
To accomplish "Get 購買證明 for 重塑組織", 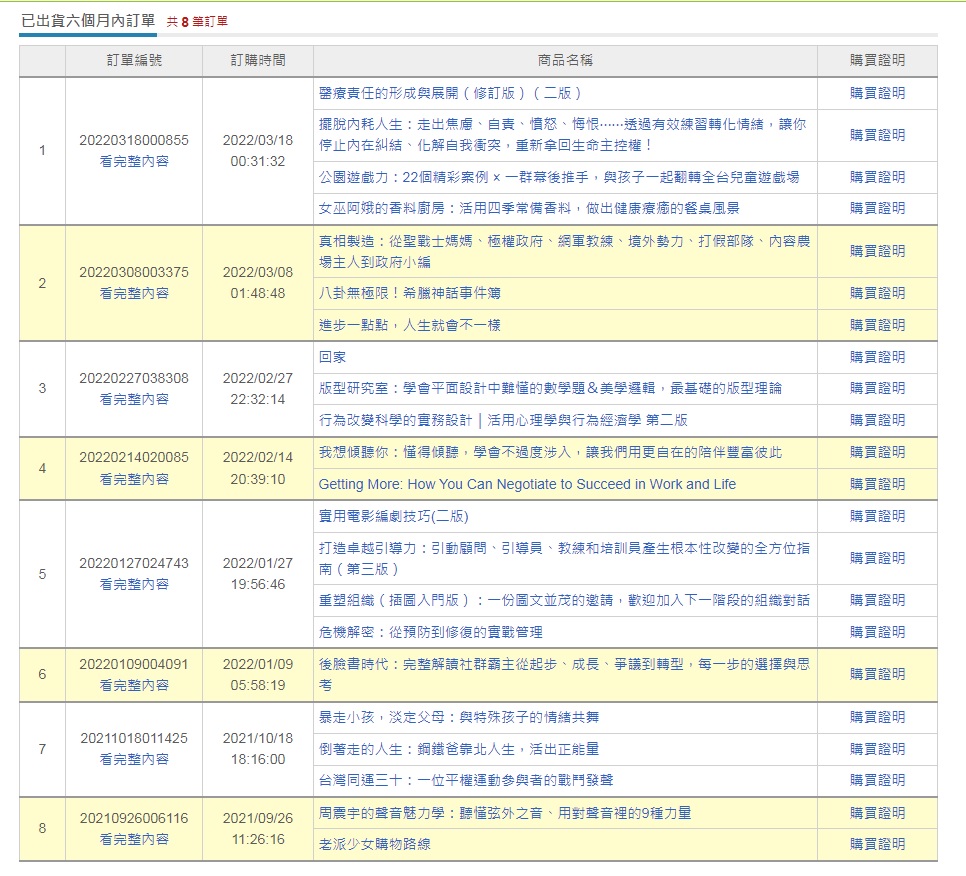I will click(877, 600).
